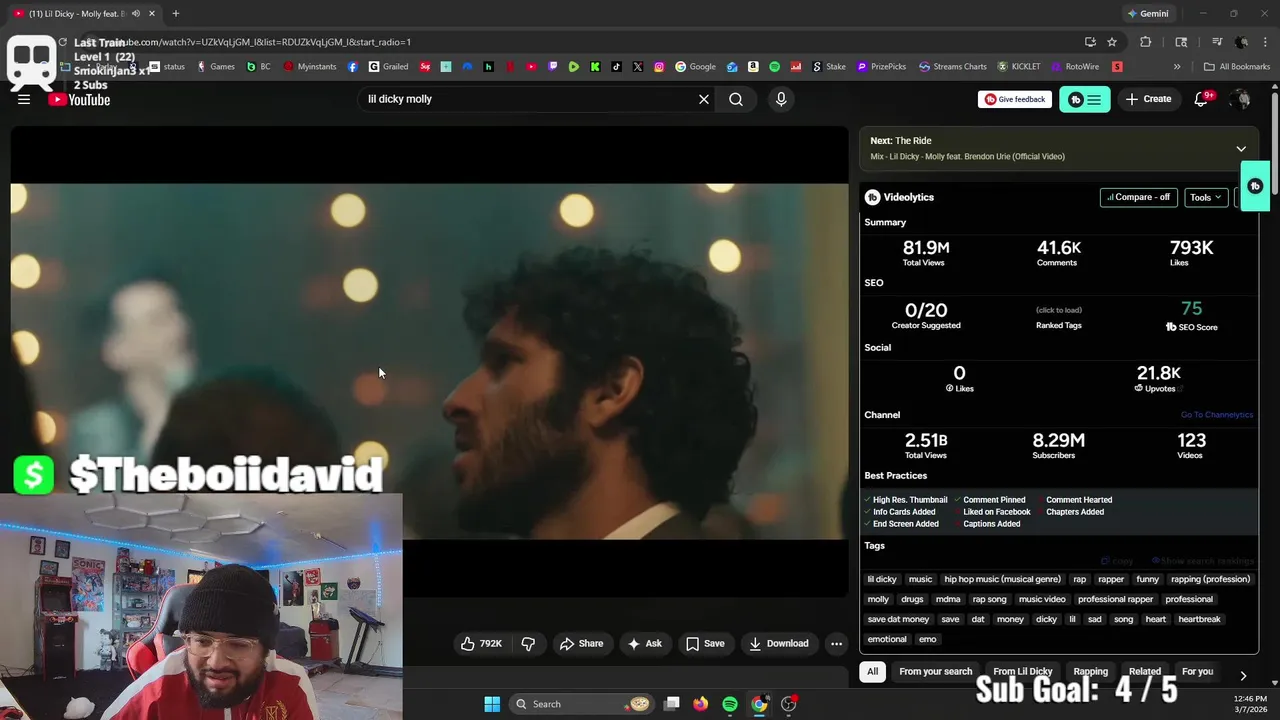Bookmark this page with the star icon
The image size is (1280, 720).
pos(1112,42)
